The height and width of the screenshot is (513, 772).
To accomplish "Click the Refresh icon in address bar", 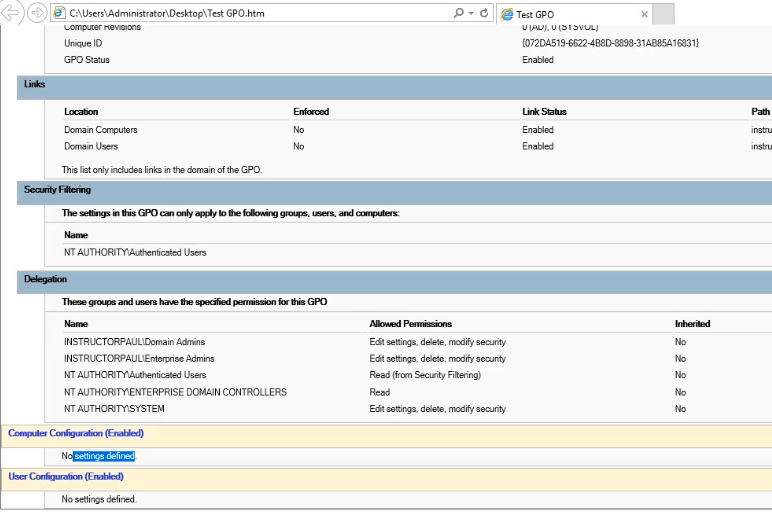I will coord(484,14).
